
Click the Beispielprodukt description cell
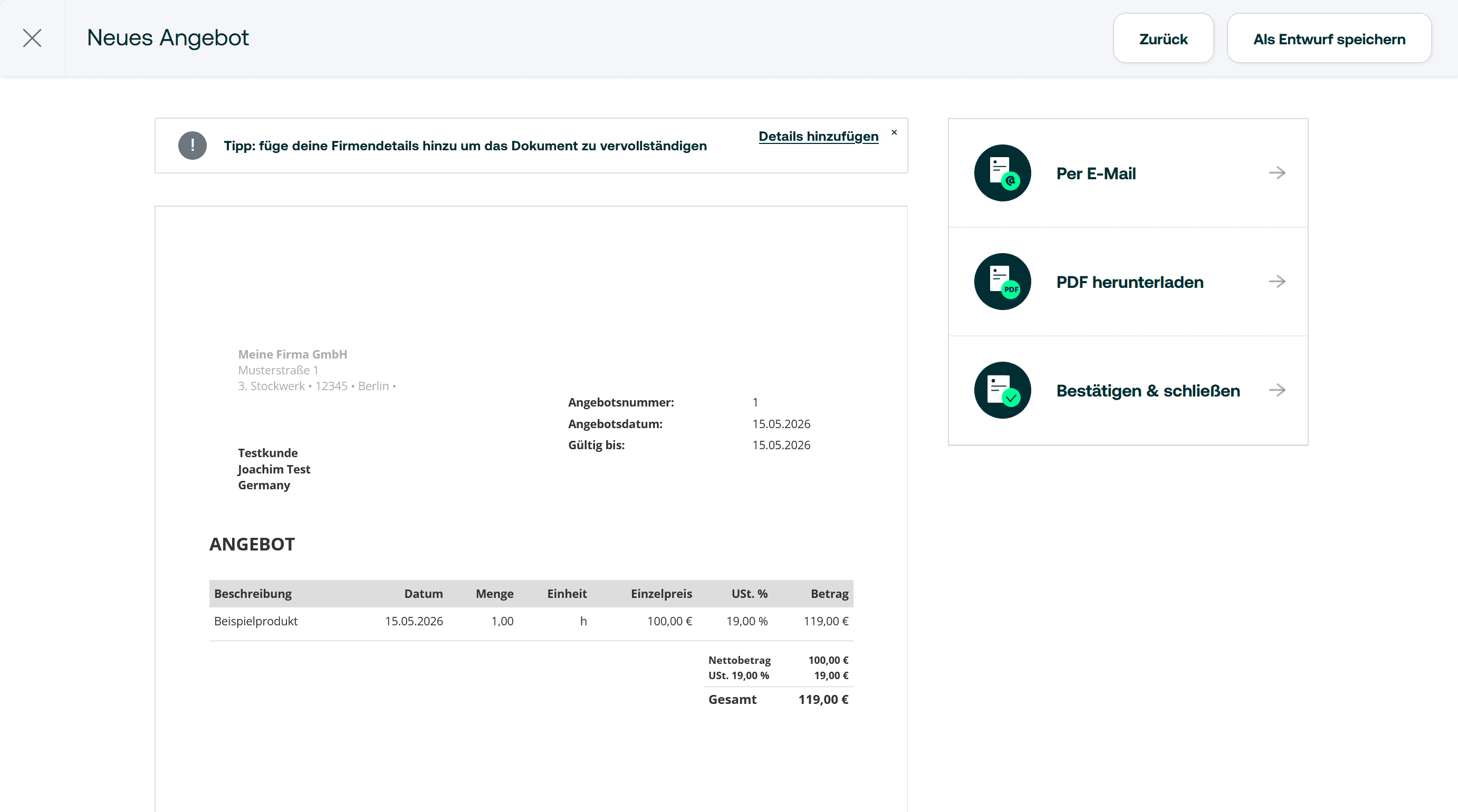coord(256,621)
